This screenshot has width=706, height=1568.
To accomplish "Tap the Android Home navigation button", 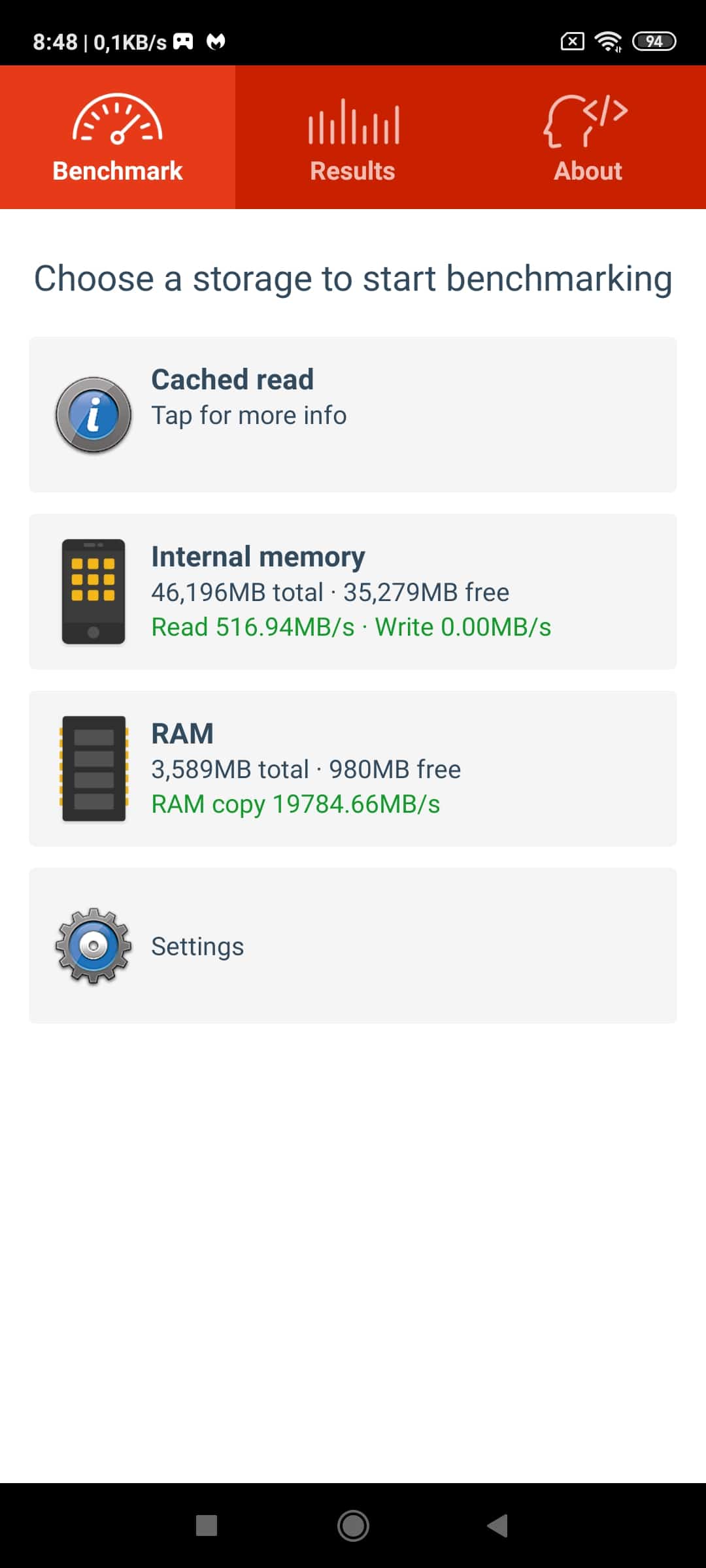I will (353, 1526).
